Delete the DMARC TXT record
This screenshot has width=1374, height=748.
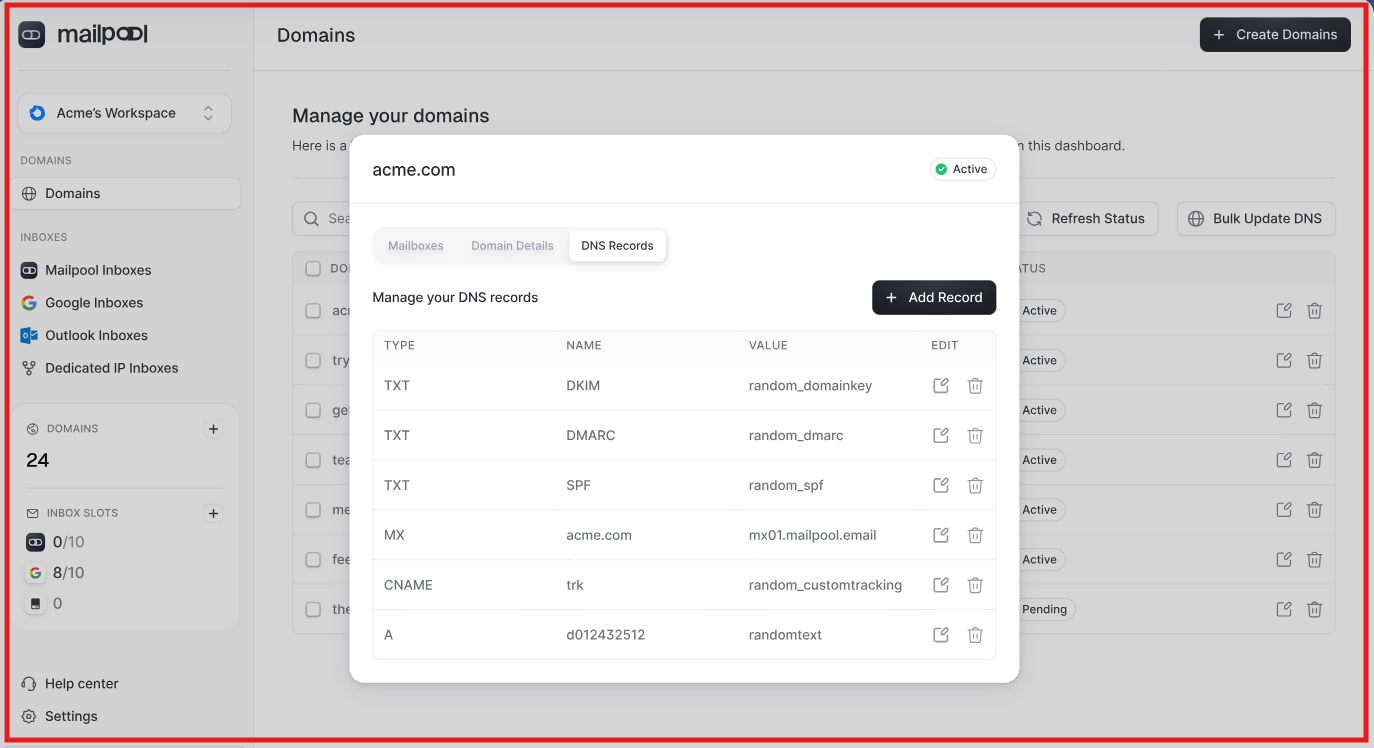(975, 435)
